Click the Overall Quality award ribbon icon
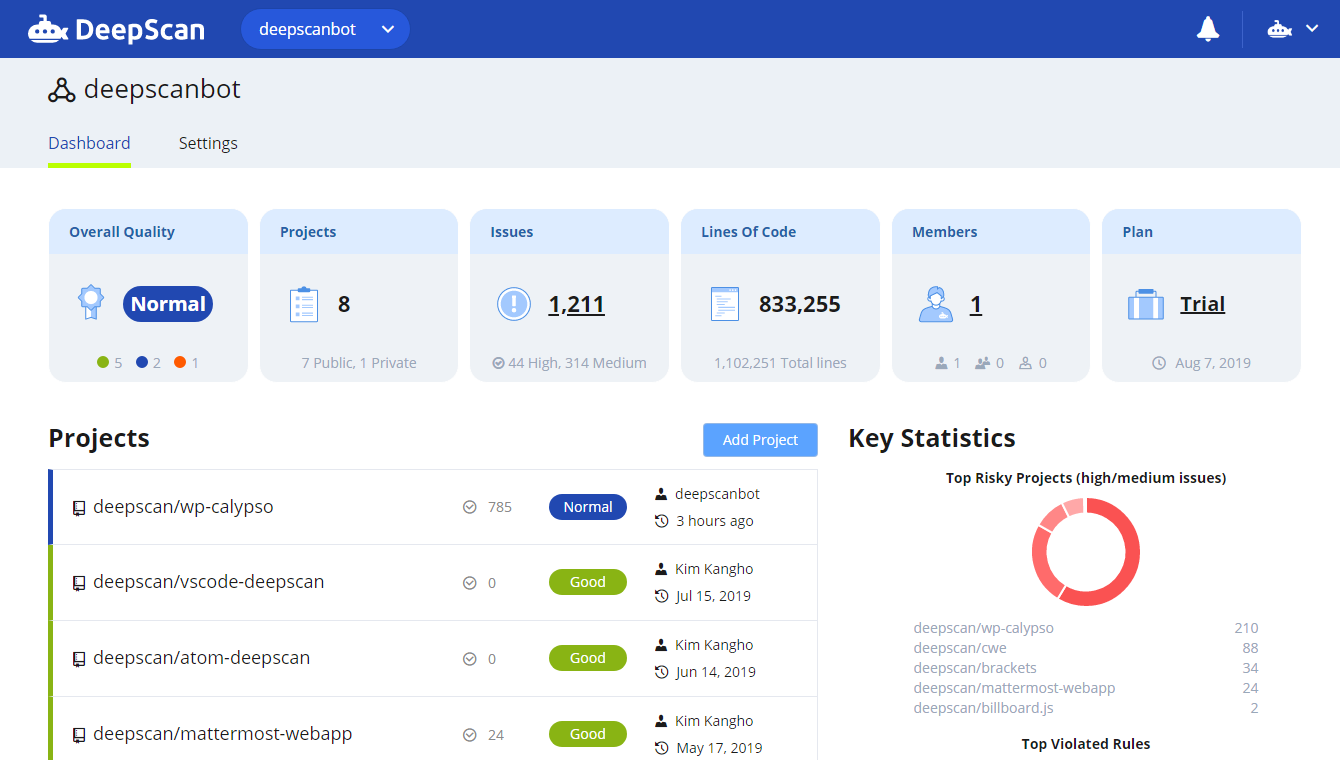Viewport: 1340px width, 760px height. click(91, 303)
